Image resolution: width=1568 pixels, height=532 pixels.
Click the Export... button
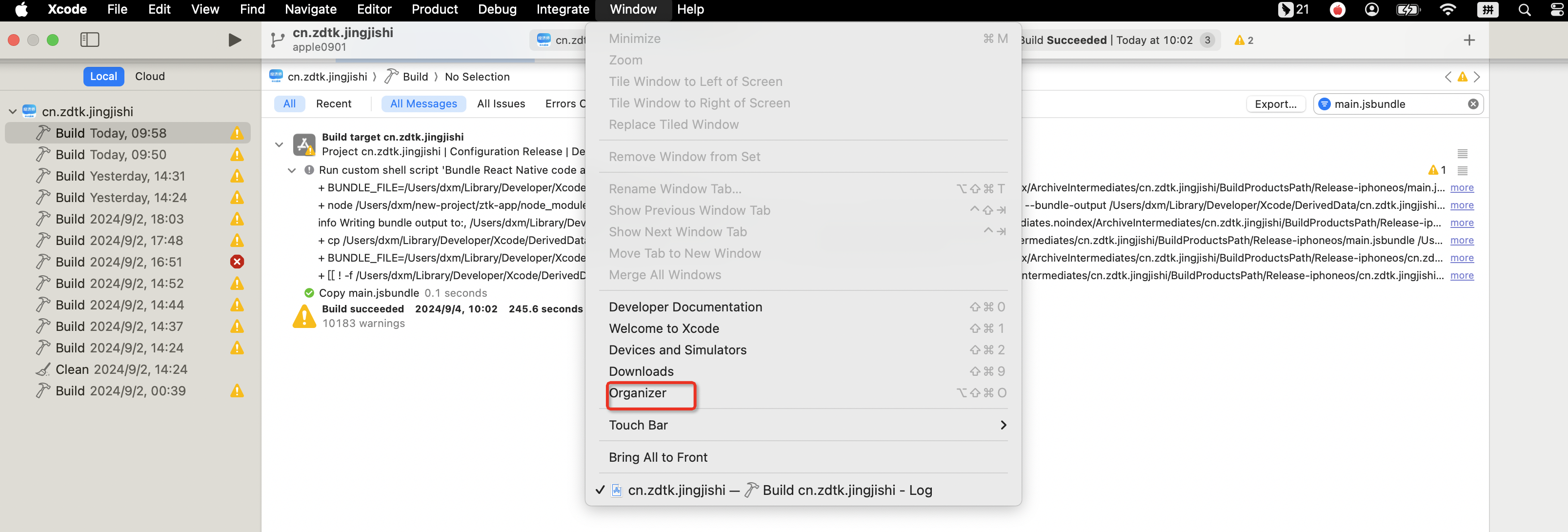click(x=1275, y=104)
